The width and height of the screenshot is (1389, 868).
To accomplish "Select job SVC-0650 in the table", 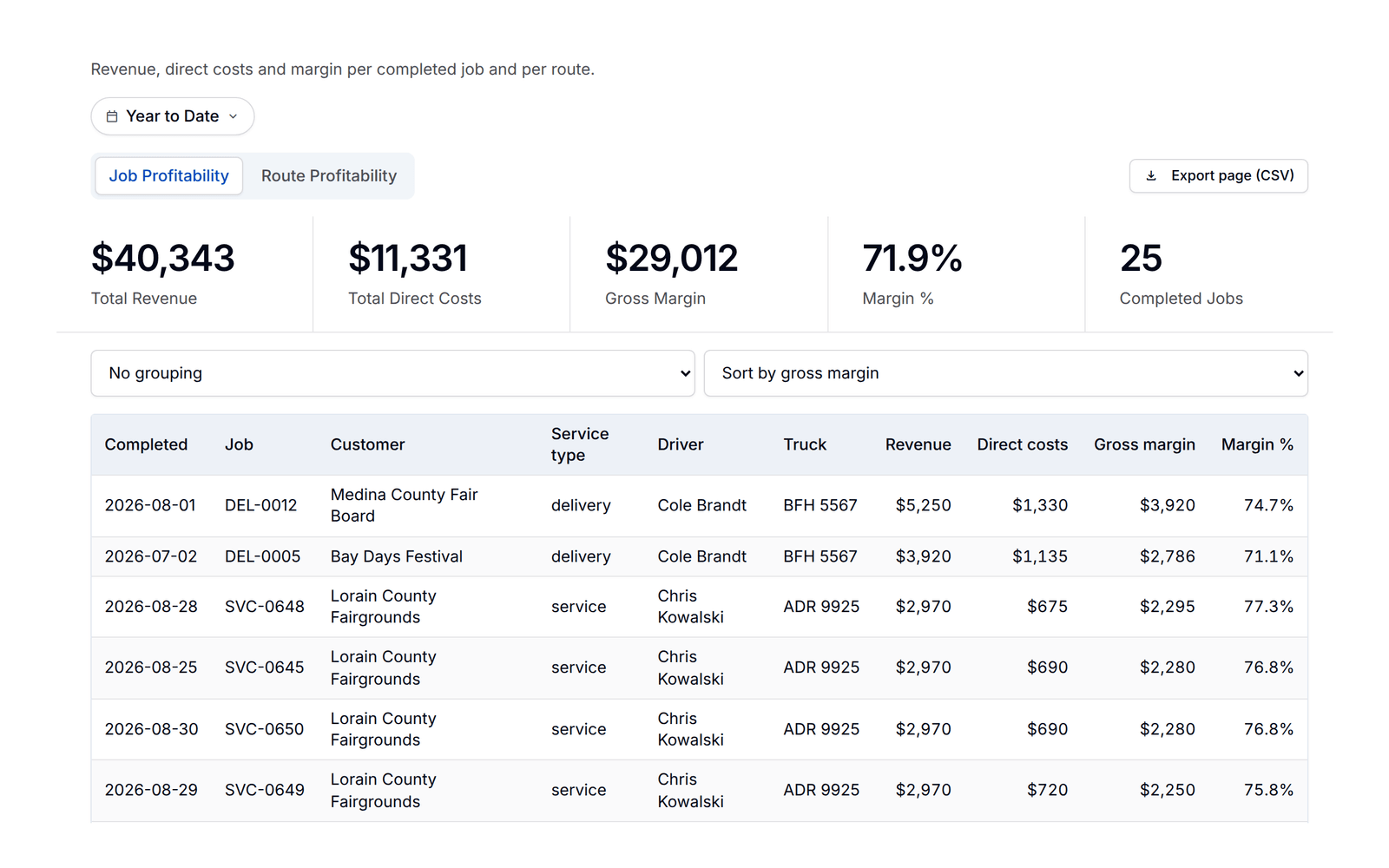I will click(265, 729).
